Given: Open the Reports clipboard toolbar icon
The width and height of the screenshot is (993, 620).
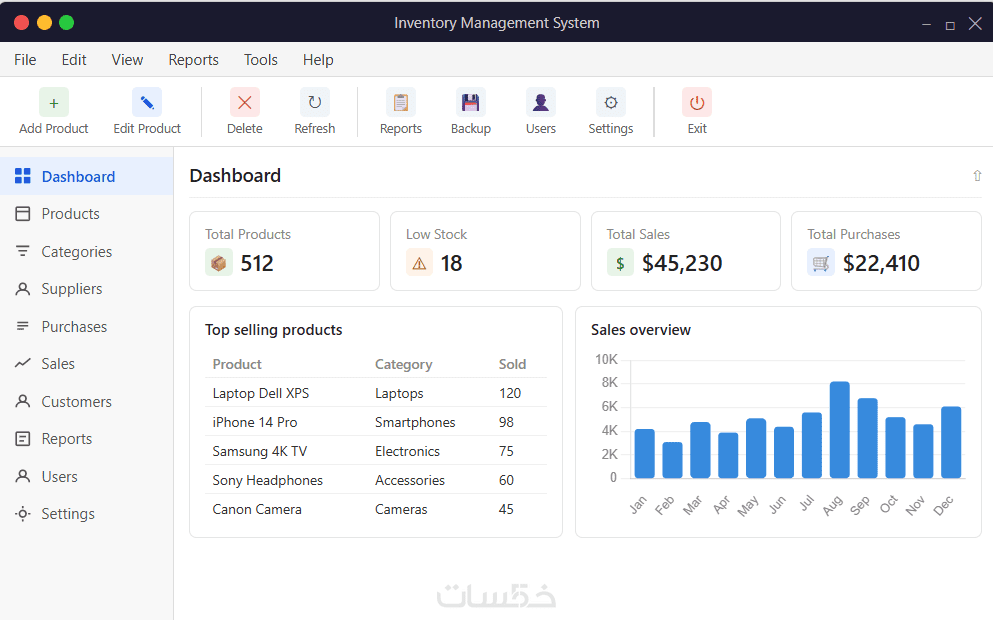Looking at the screenshot, I should click(x=401, y=103).
